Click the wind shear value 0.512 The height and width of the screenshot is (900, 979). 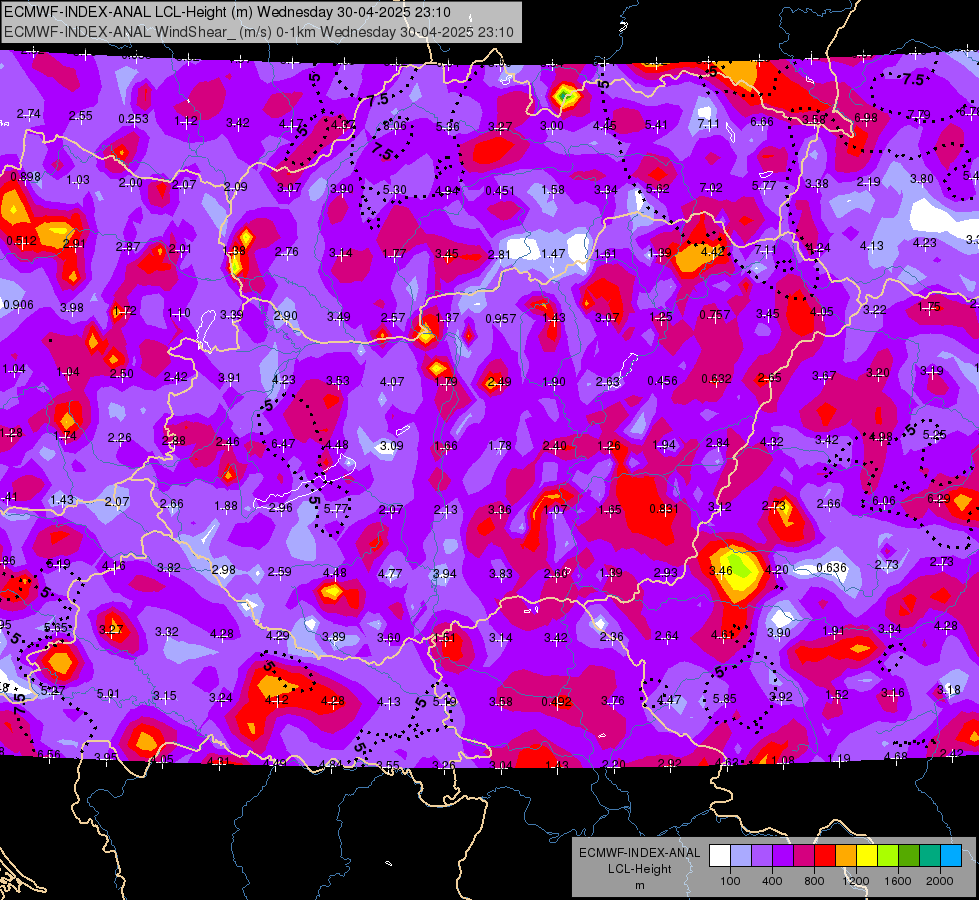pos(21,240)
